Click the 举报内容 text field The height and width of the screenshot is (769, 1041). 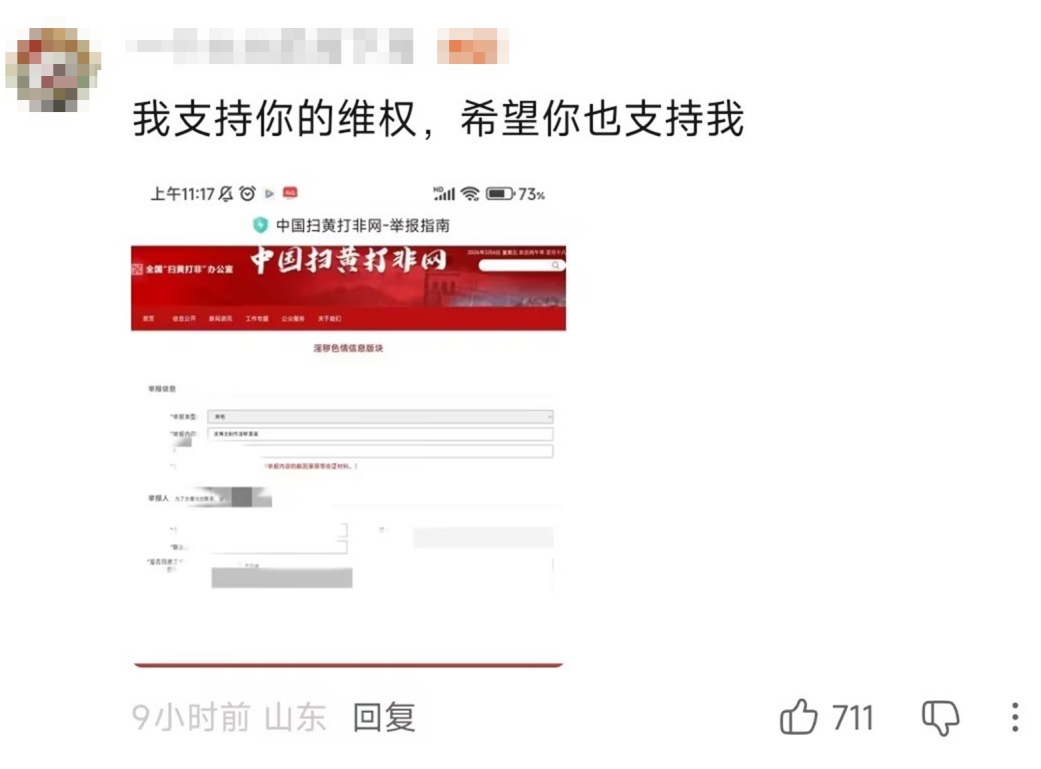(x=380, y=434)
